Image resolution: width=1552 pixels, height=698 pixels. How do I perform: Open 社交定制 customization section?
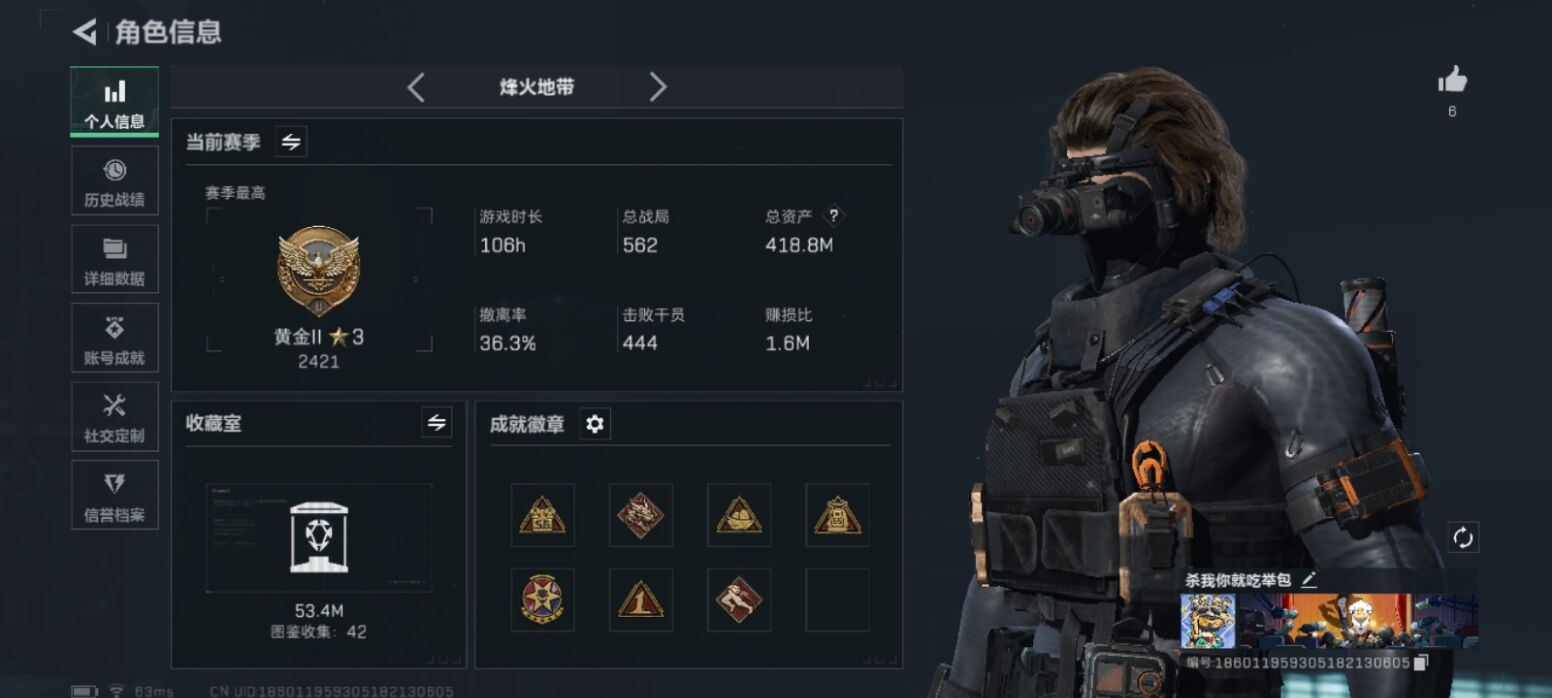(x=115, y=417)
